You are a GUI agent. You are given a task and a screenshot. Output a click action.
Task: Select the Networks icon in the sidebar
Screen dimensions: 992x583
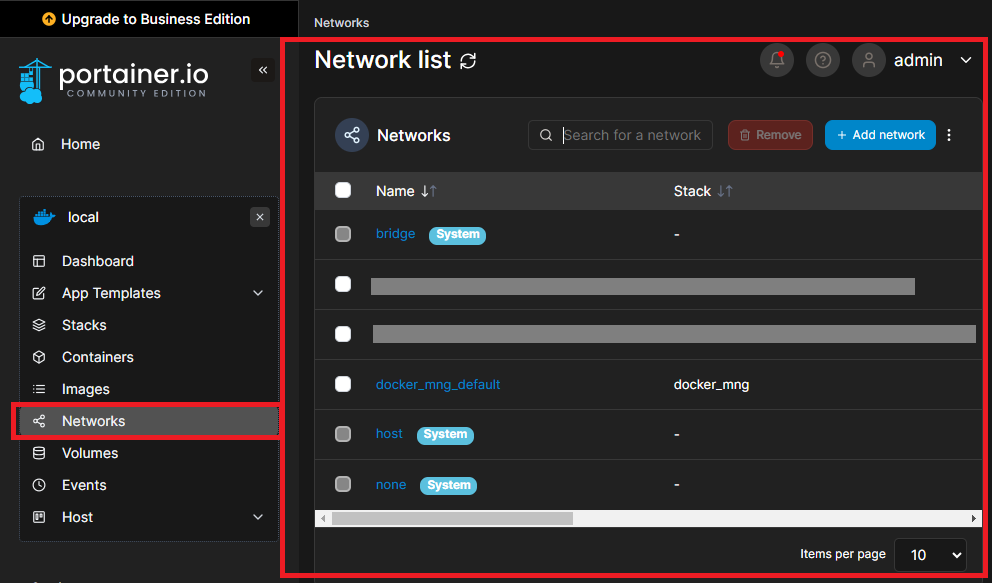coord(38,421)
